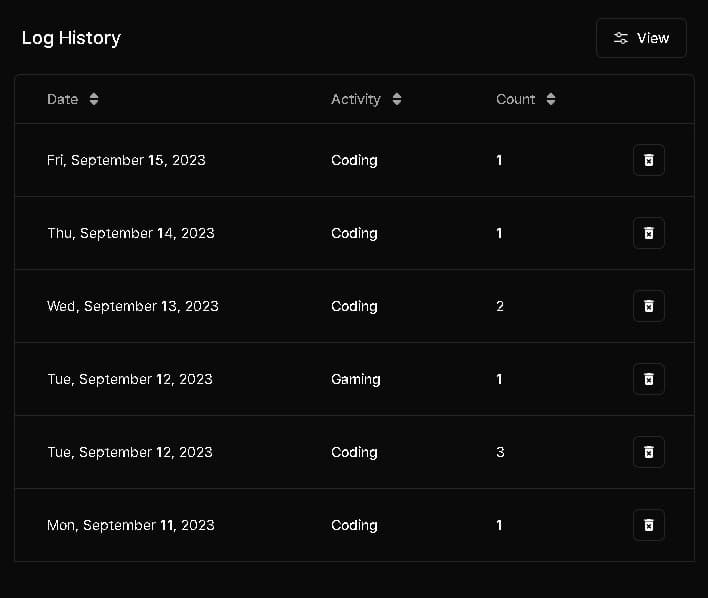708x598 pixels.
Task: Delete the Gaming log entry
Action: tap(648, 379)
